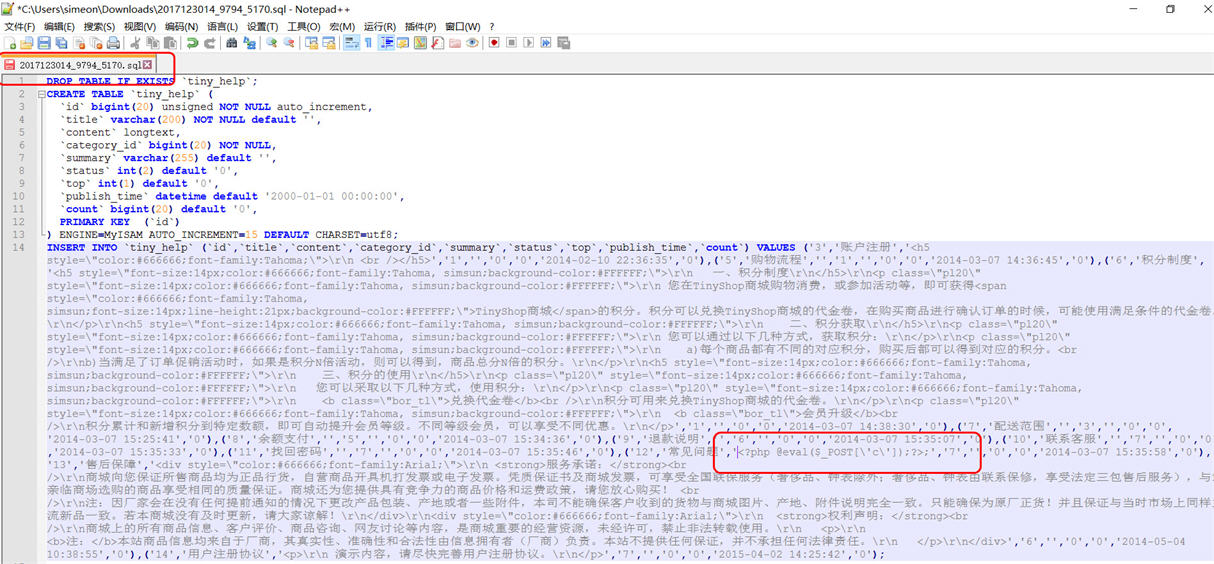Start macro recording with red dot icon
The width and height of the screenshot is (1214, 564).
tap(494, 43)
